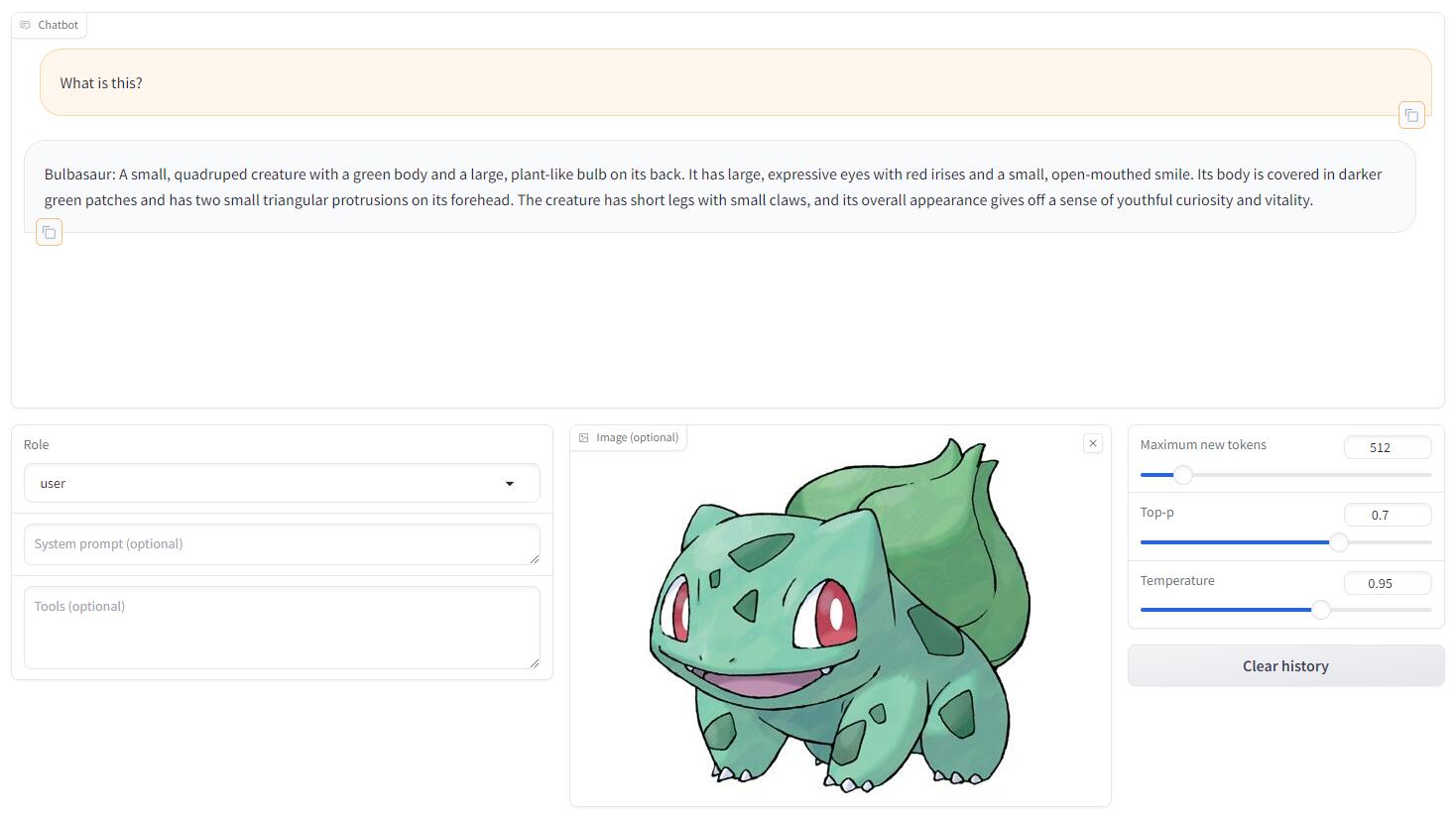The image size is (1456, 822).
Task: Click the "Temperature" label
Action: coord(1177,580)
